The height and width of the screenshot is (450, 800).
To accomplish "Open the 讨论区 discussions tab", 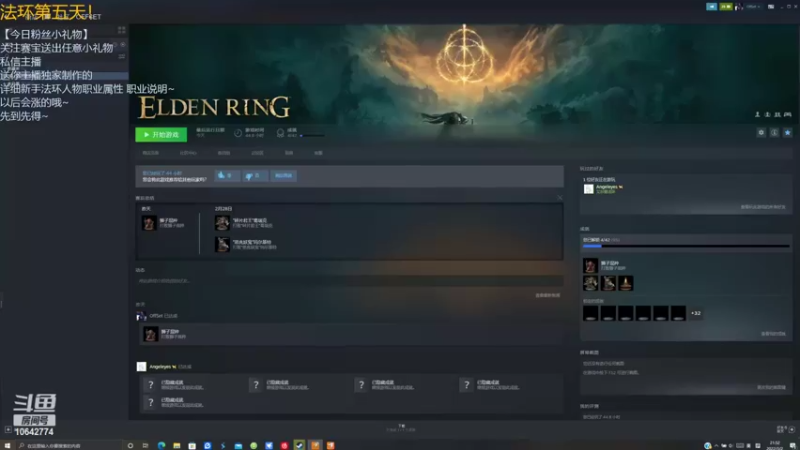I will coord(257,153).
